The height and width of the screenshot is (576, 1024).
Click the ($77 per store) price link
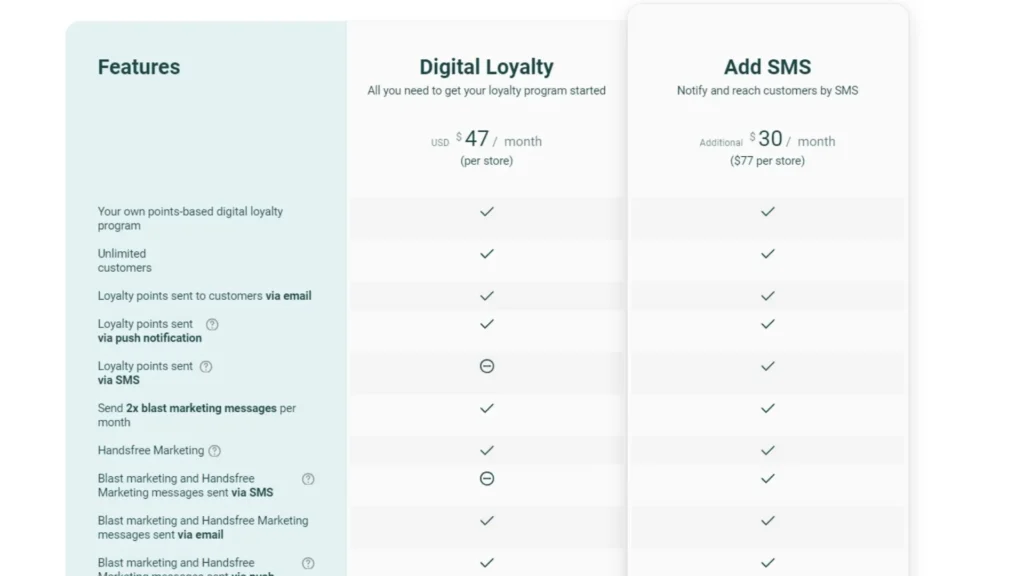(767, 160)
